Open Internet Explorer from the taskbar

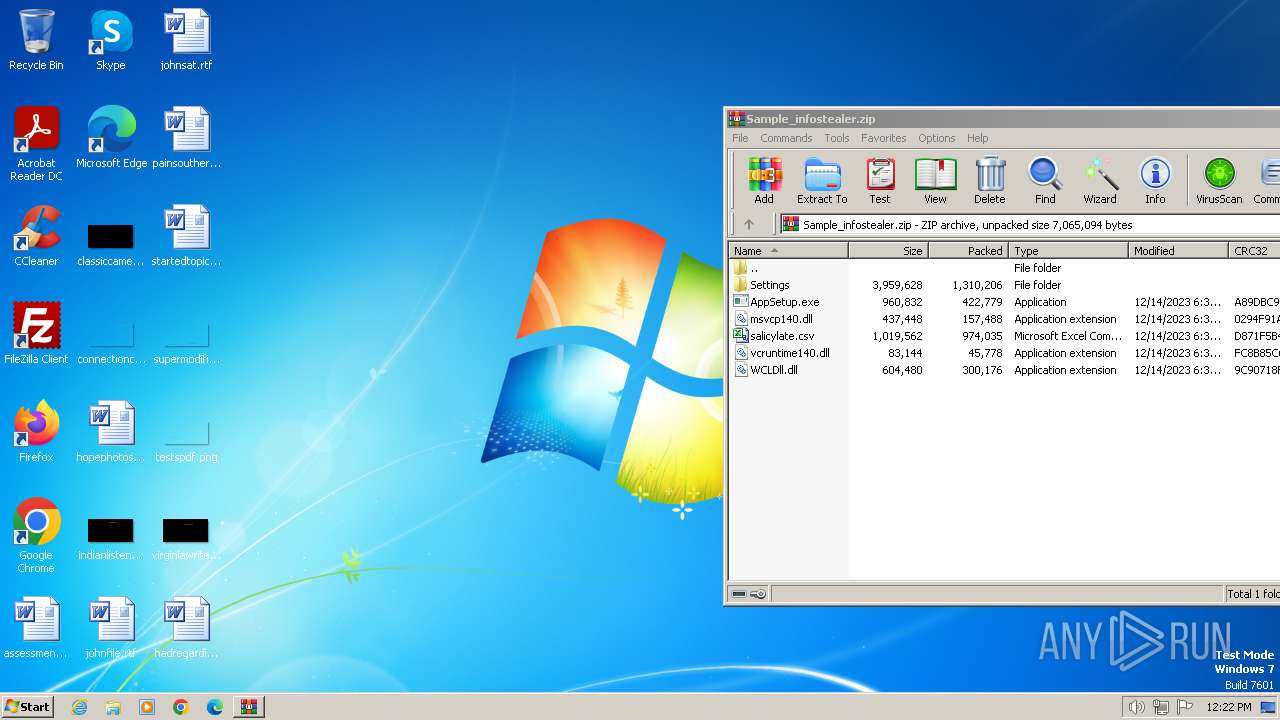(x=80, y=707)
